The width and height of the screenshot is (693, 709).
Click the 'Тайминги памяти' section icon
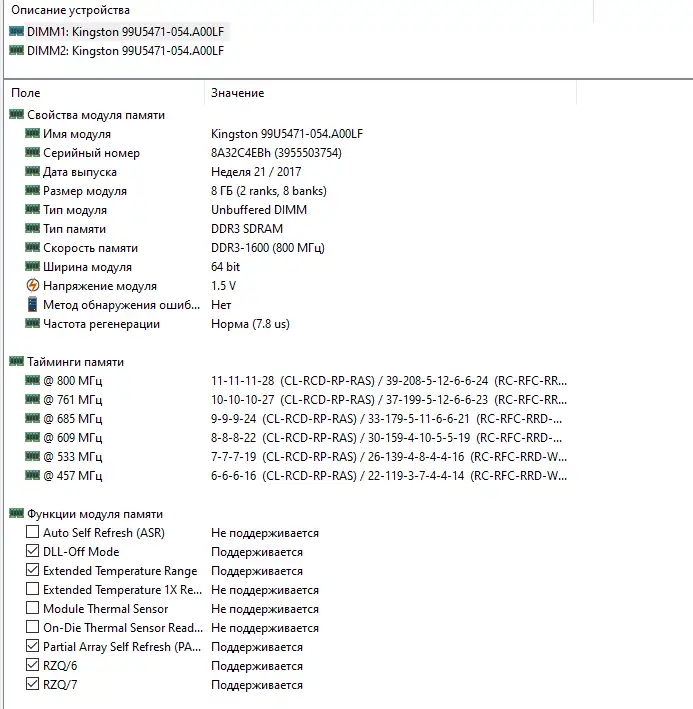16,361
